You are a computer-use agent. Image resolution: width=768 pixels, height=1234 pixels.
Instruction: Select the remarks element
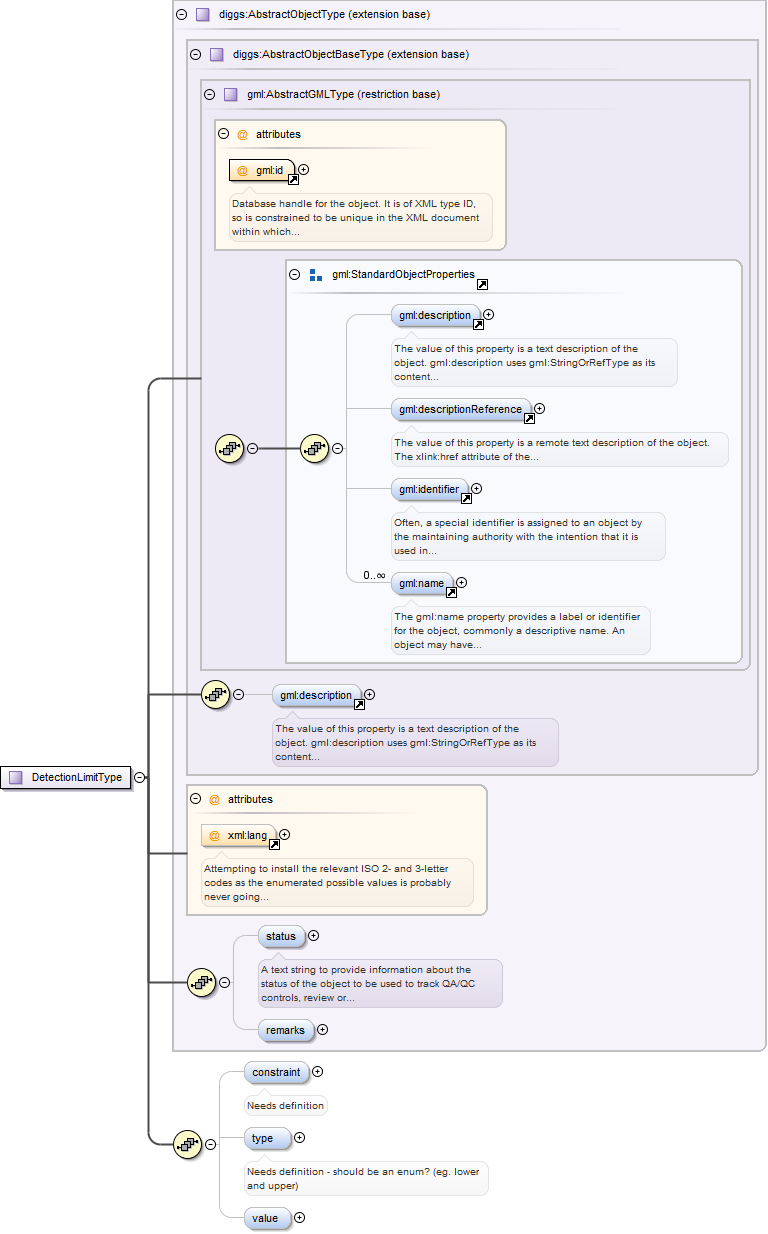285,1029
